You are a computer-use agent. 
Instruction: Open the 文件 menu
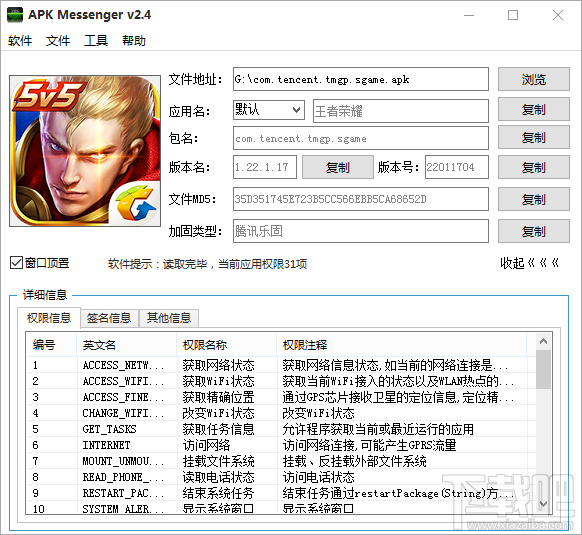[x=58, y=40]
